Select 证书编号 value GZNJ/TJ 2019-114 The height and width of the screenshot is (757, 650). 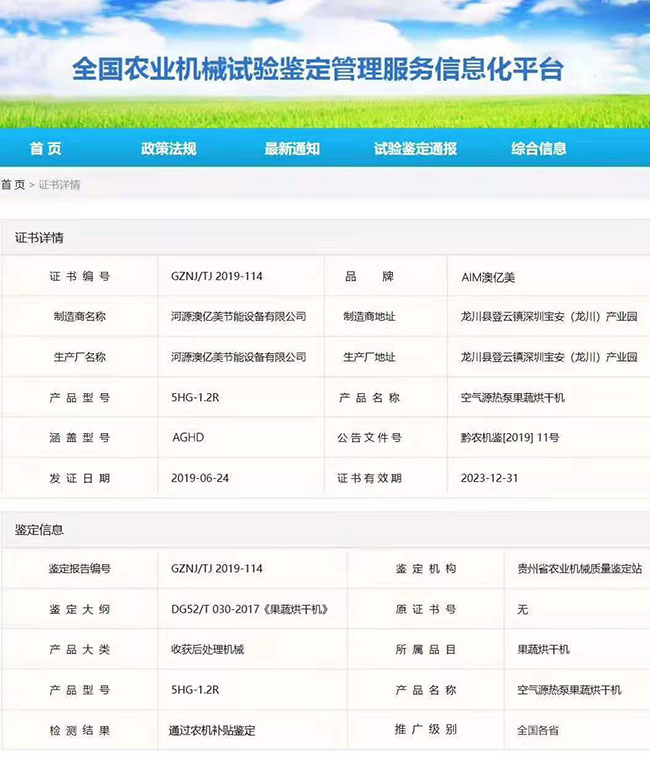[217, 276]
